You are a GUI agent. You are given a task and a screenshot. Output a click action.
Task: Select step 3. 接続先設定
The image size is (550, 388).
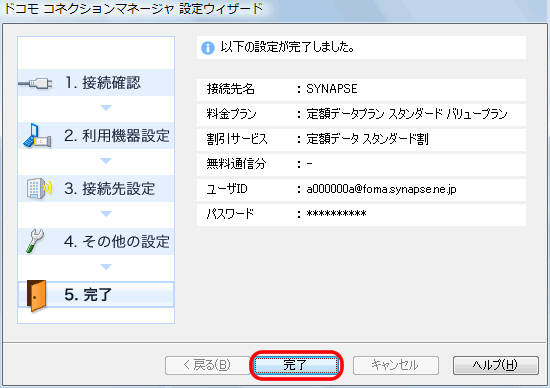(96, 189)
